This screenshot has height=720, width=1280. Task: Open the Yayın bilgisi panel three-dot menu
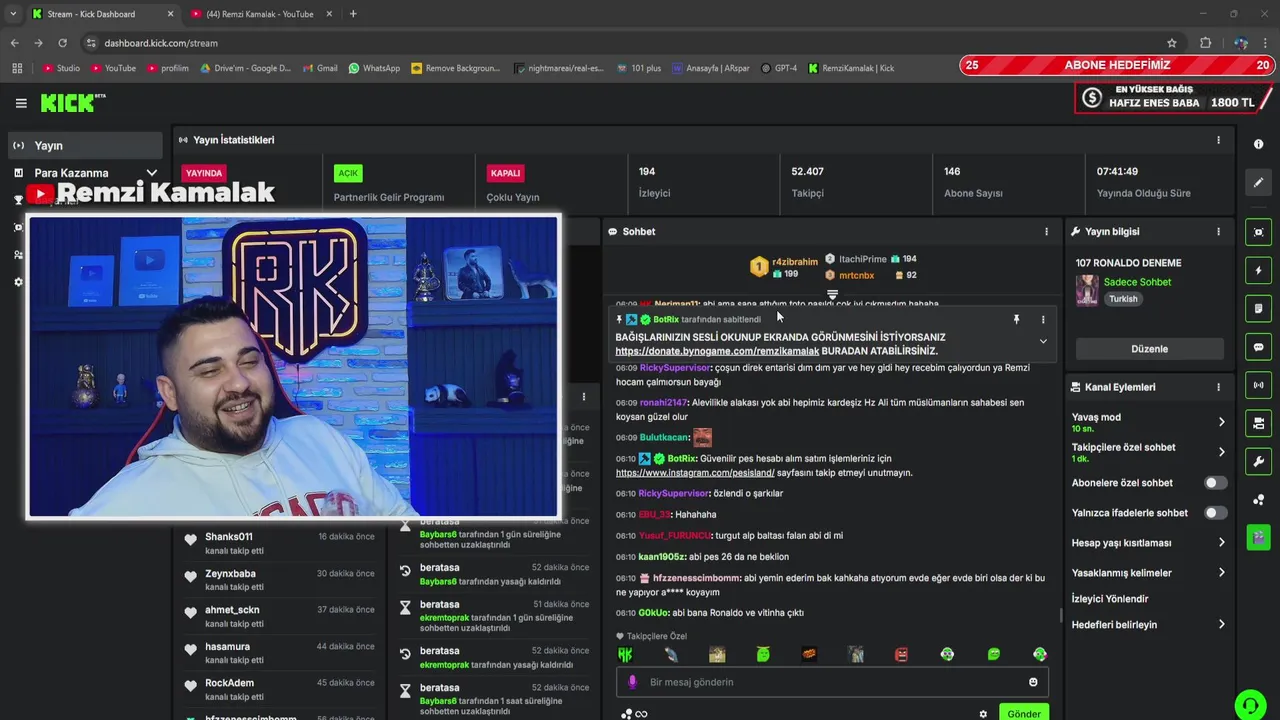click(1218, 231)
